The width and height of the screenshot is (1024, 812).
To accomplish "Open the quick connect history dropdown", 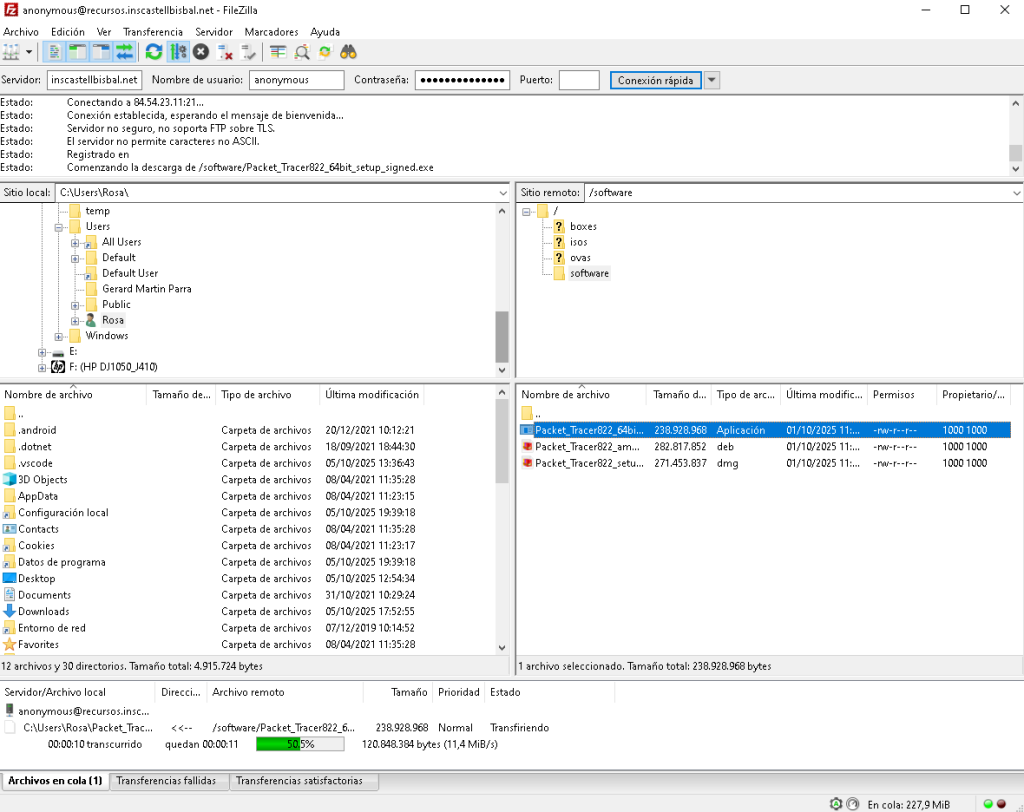I will (712, 80).
